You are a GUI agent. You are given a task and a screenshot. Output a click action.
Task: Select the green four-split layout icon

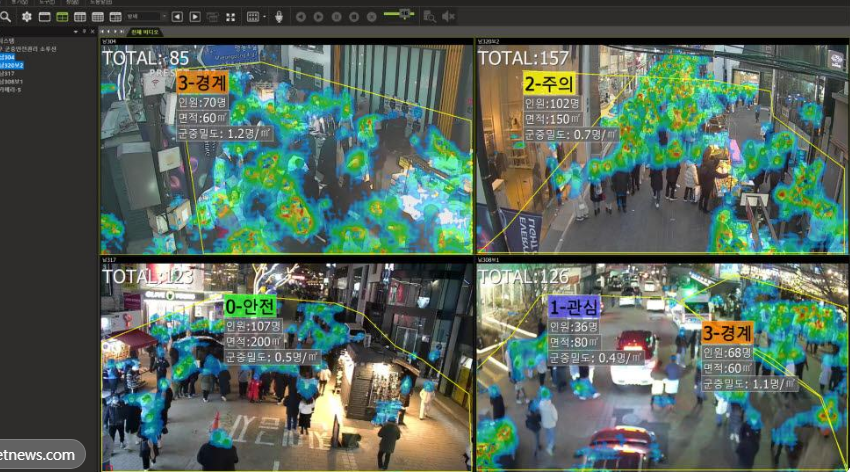[x=62, y=17]
